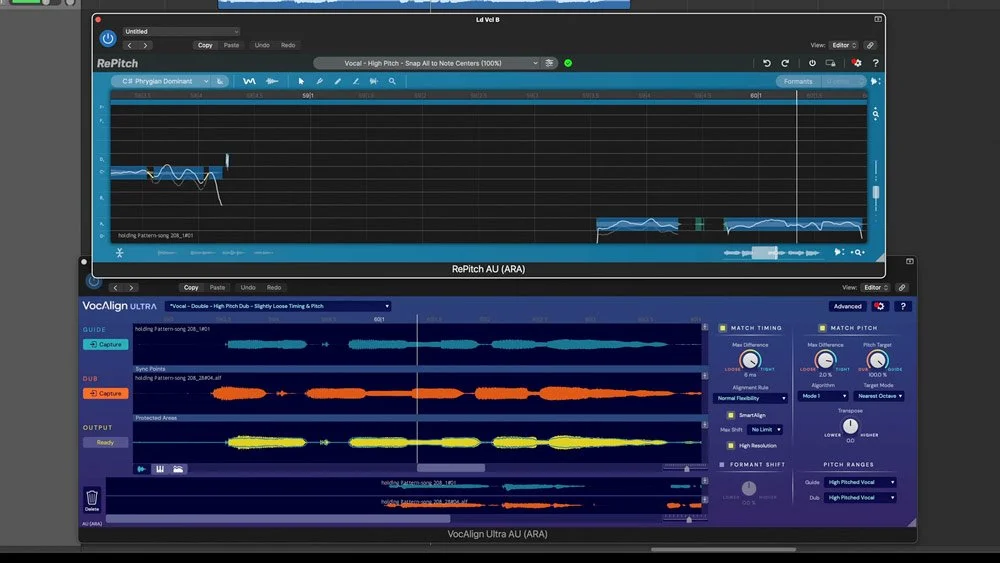The width and height of the screenshot is (1000, 563).
Task: Select piano keys view icon below output
Action: (x=160, y=469)
